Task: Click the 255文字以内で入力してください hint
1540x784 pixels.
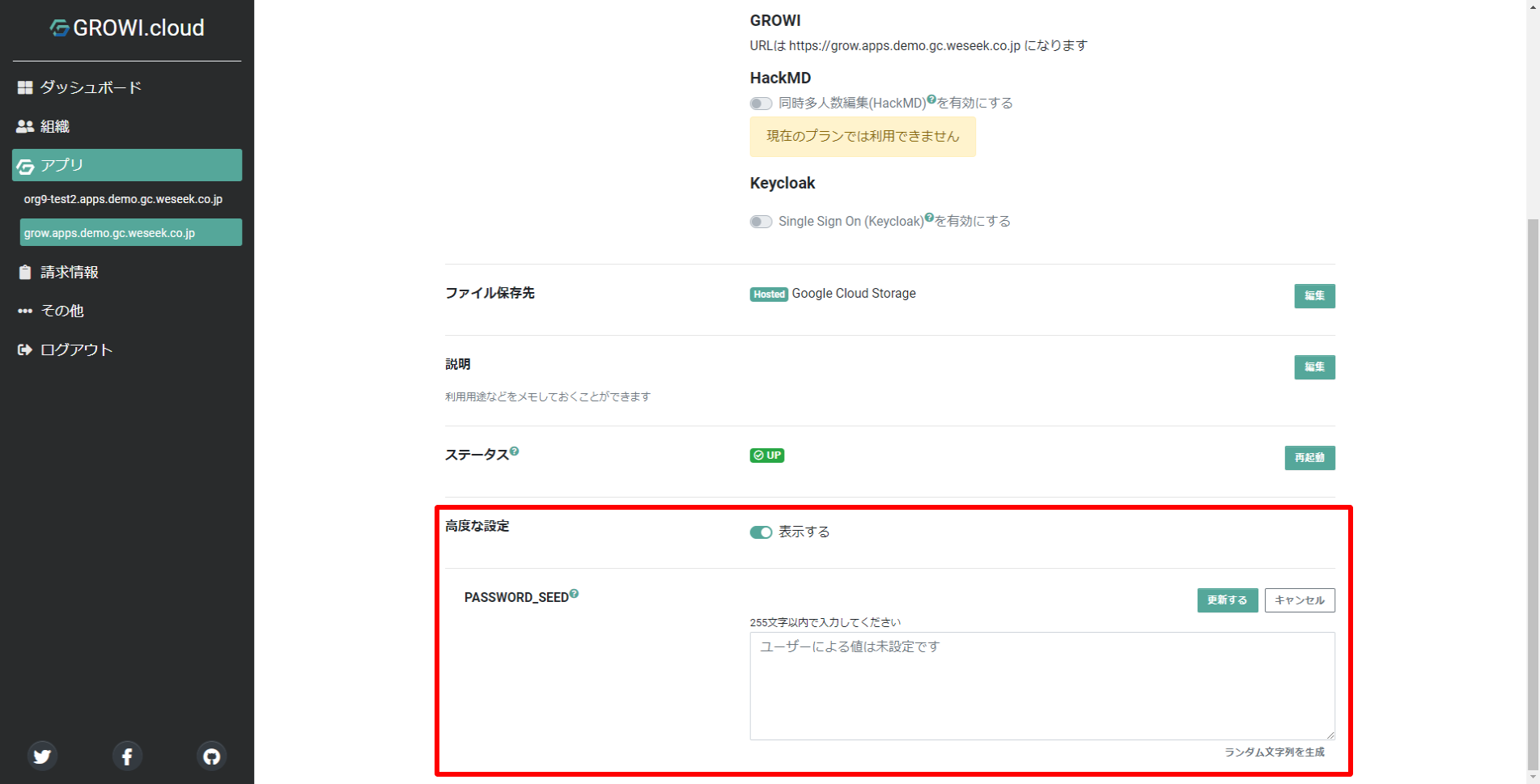Action: pos(825,623)
